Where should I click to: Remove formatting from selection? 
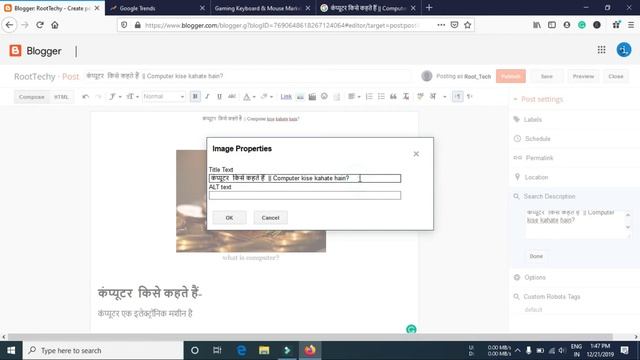[x=406, y=97]
